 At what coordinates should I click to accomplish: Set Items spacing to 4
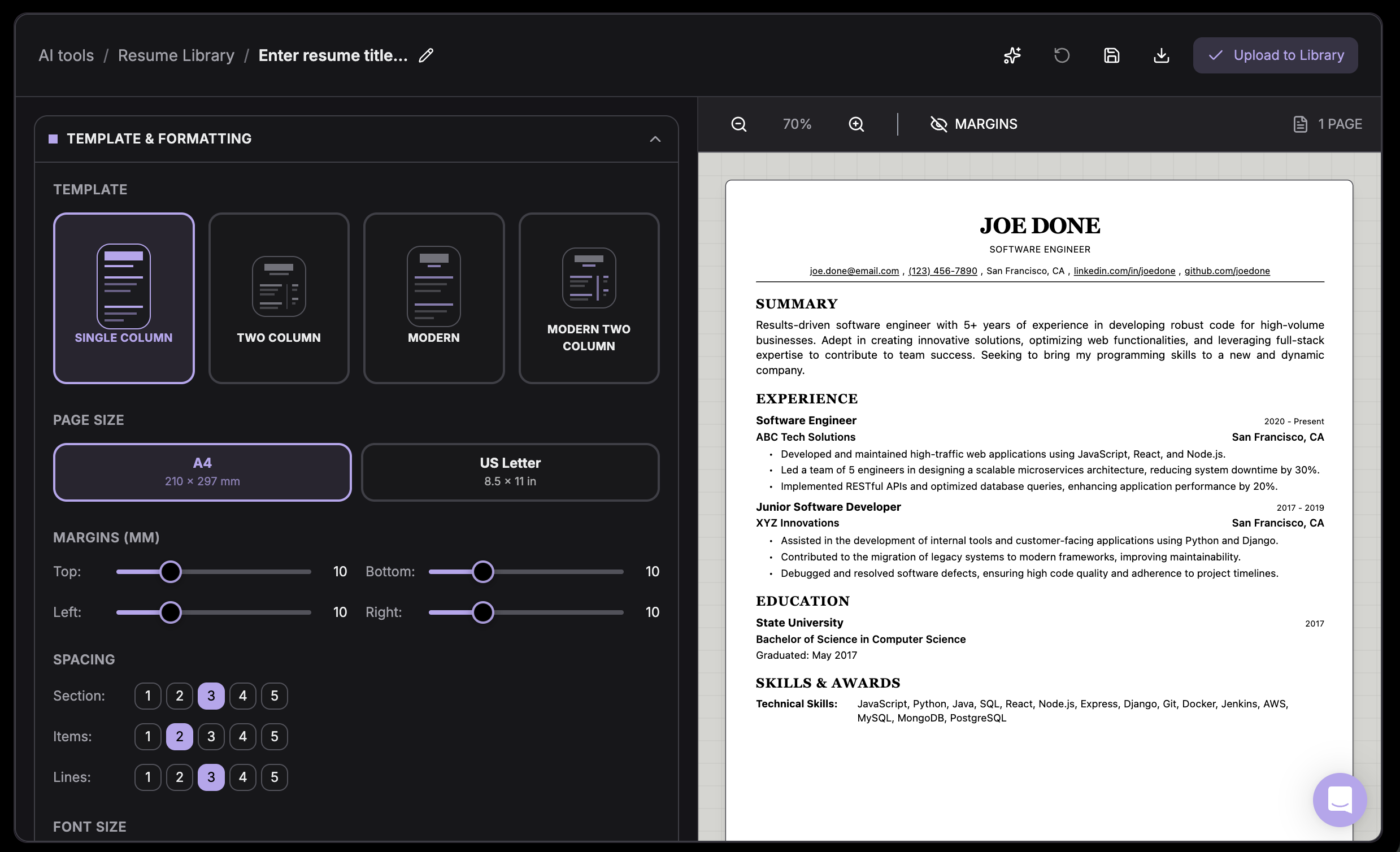[242, 736]
